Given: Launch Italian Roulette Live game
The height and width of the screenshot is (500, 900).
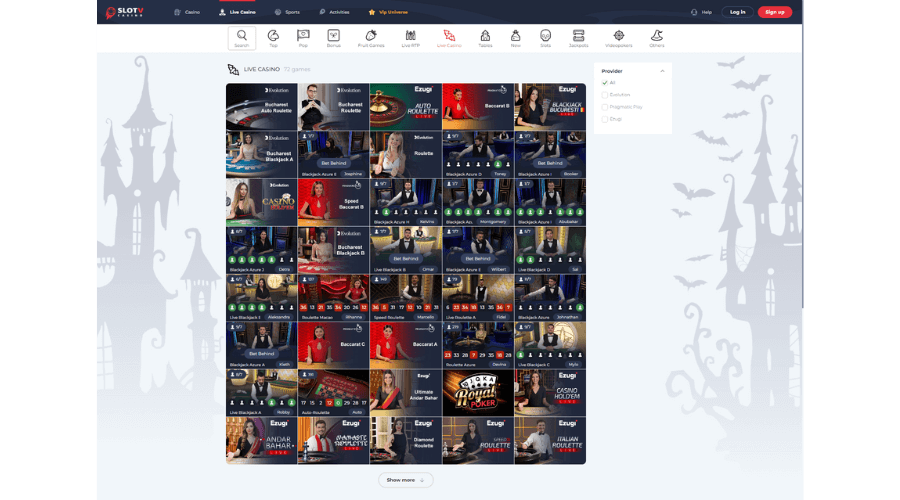Looking at the screenshot, I should [x=550, y=440].
